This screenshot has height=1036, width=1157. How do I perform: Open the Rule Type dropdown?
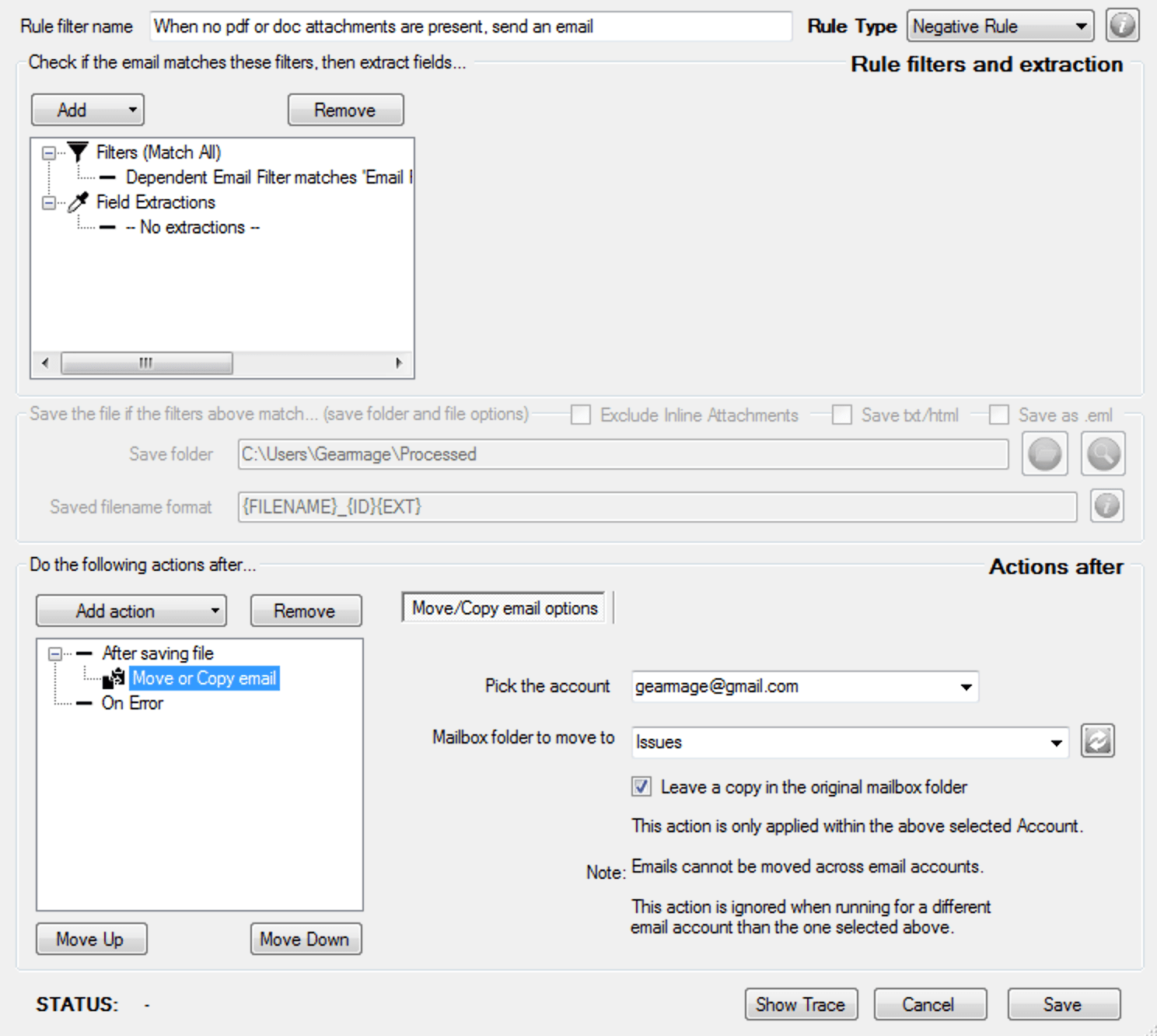click(1000, 26)
